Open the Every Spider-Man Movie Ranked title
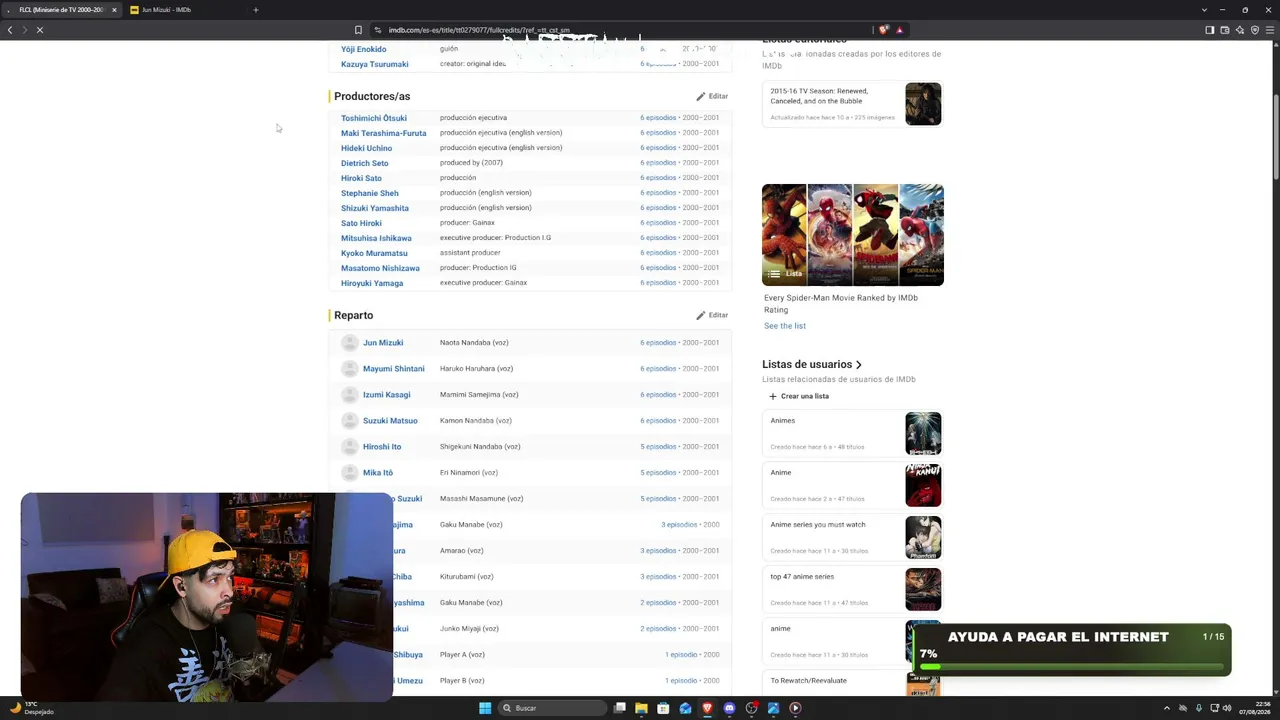Image resolution: width=1280 pixels, height=720 pixels. click(x=841, y=304)
